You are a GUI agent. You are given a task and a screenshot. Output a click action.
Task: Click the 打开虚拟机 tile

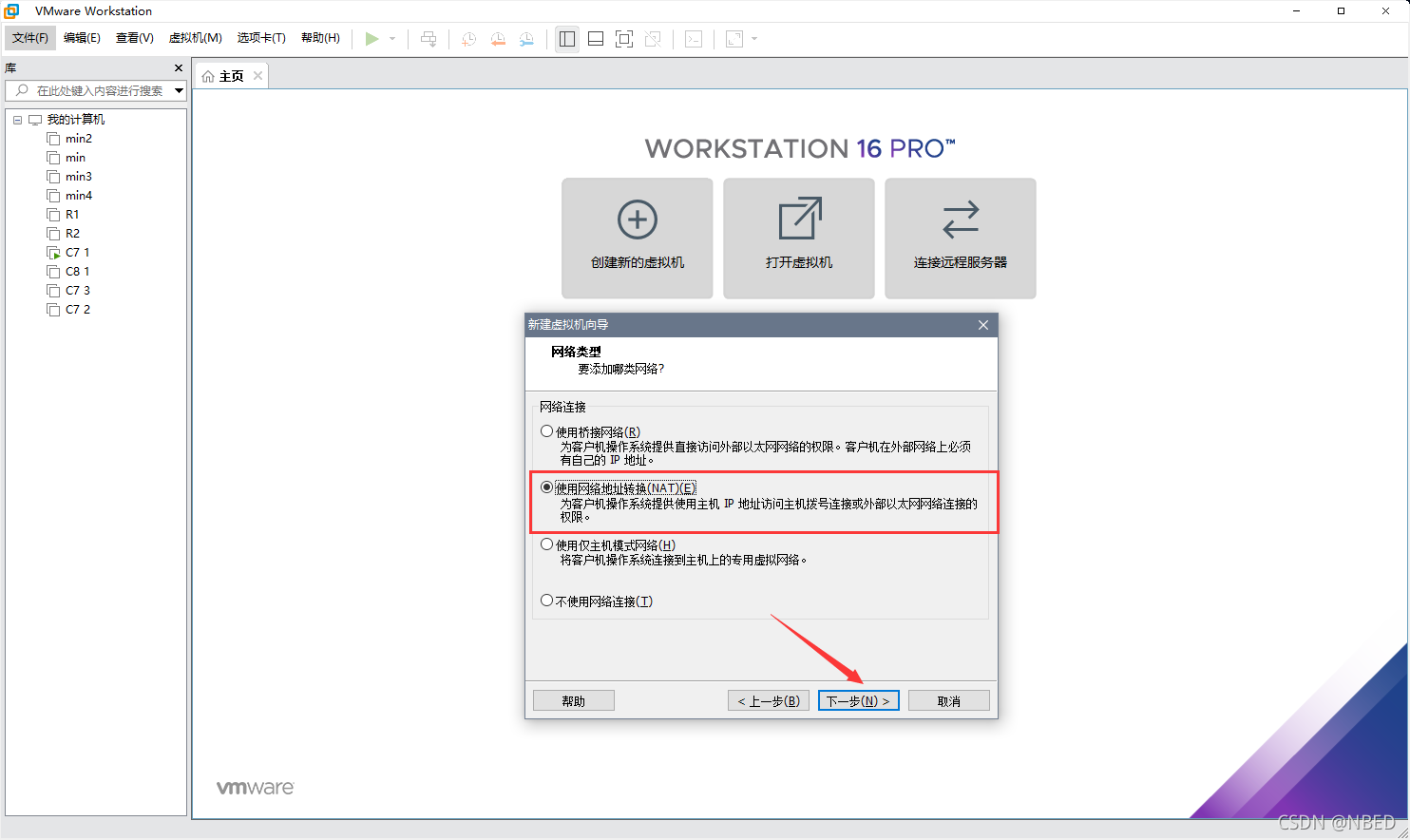tap(799, 239)
